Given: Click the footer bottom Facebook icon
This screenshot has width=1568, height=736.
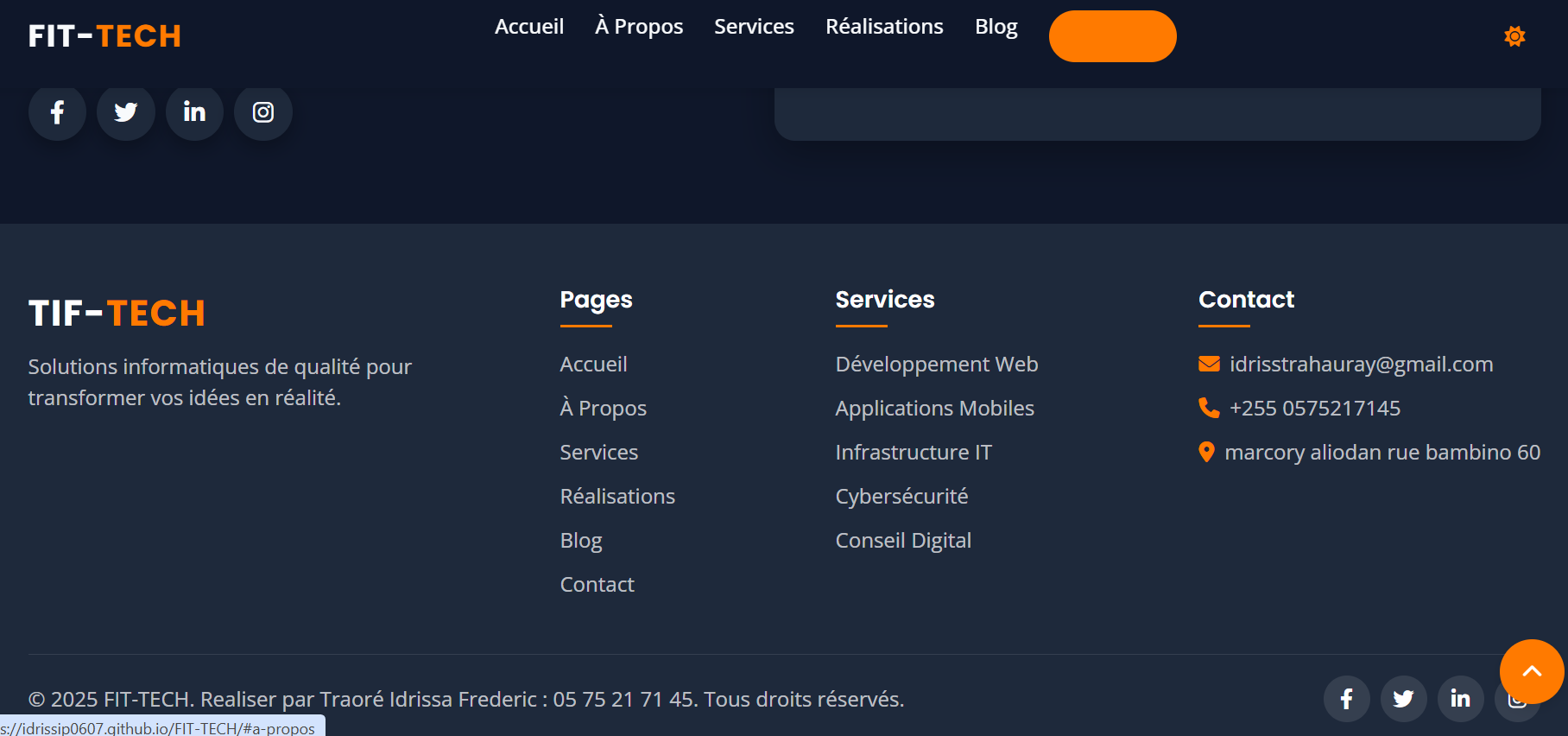Looking at the screenshot, I should 1346,698.
